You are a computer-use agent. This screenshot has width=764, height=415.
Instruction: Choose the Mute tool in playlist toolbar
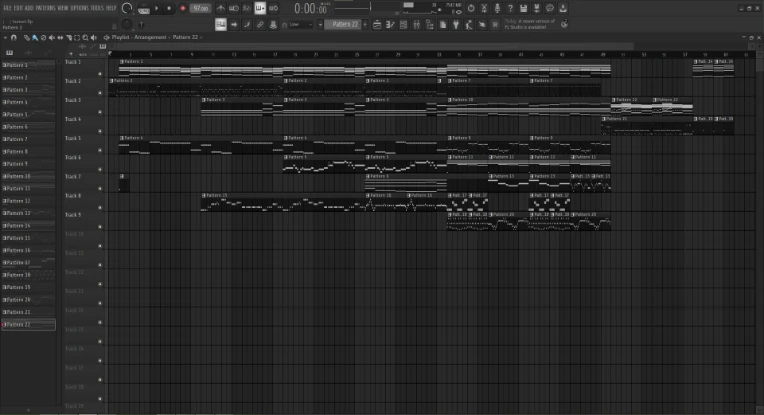click(50, 37)
